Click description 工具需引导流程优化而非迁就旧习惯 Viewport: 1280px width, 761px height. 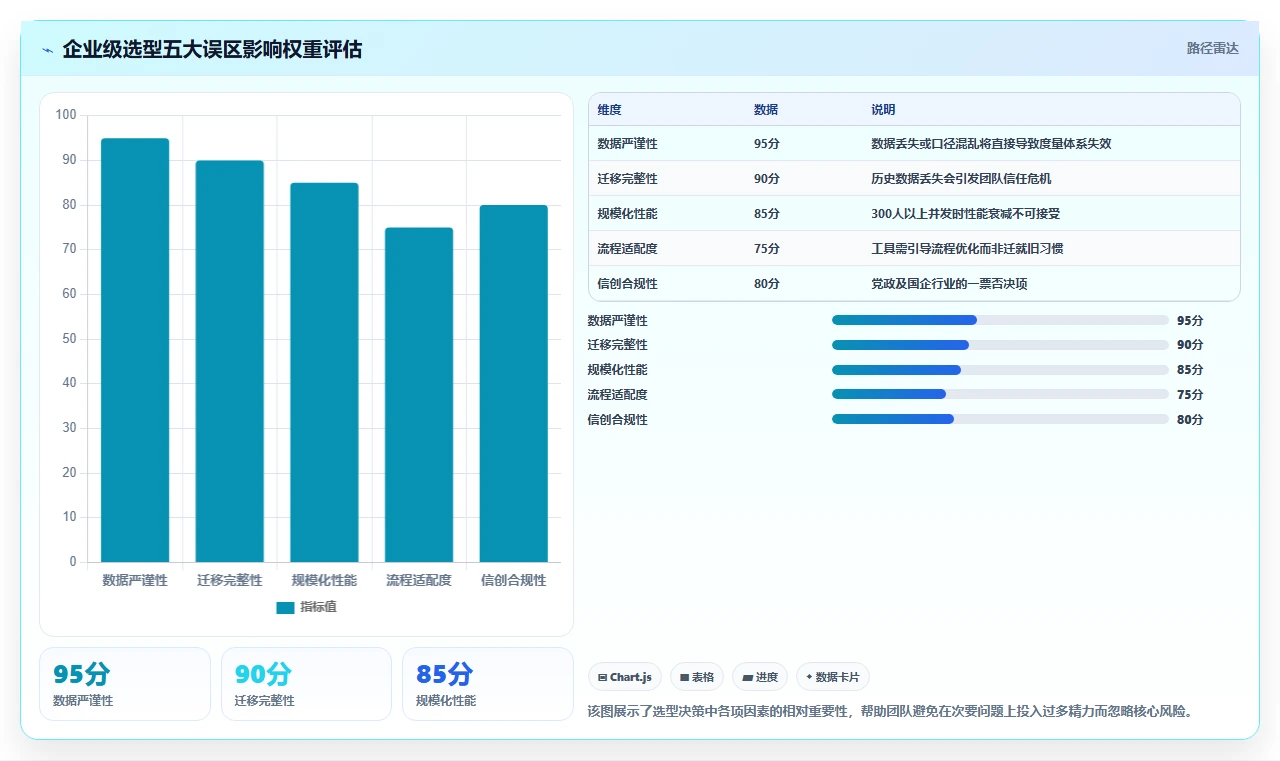point(967,249)
